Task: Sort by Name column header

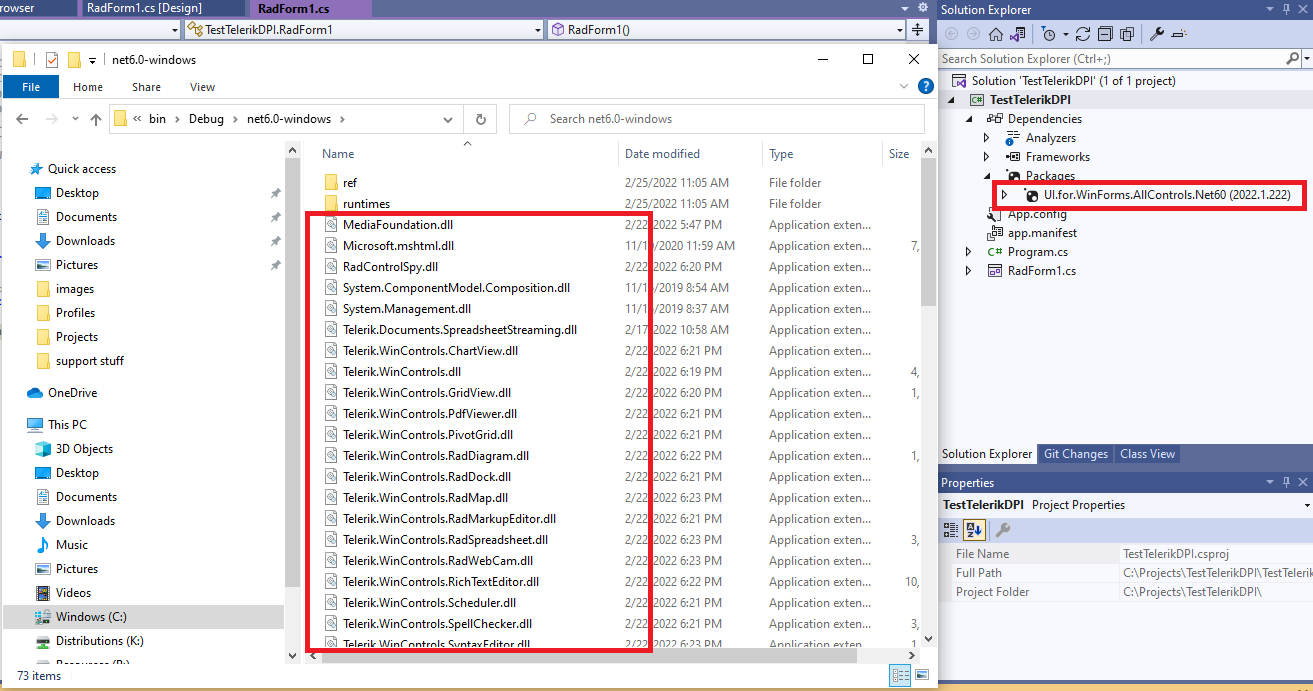Action: (x=338, y=154)
